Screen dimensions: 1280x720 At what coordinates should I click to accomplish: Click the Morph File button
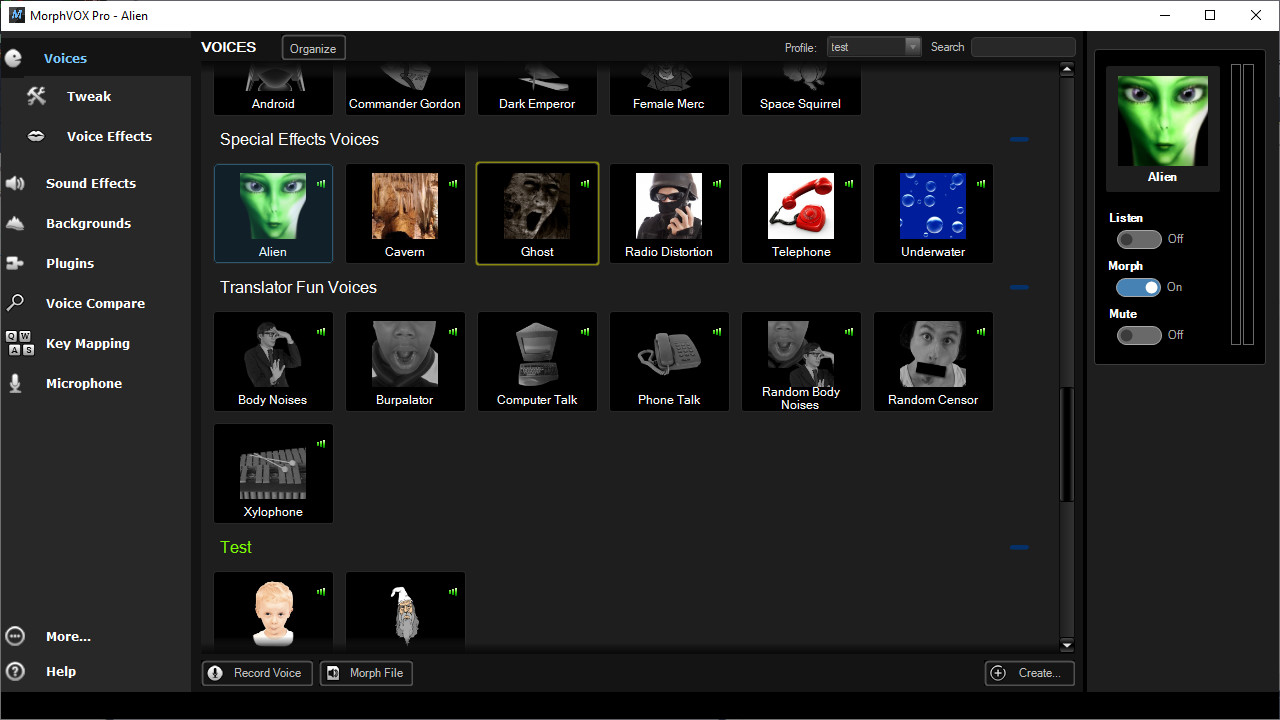366,673
